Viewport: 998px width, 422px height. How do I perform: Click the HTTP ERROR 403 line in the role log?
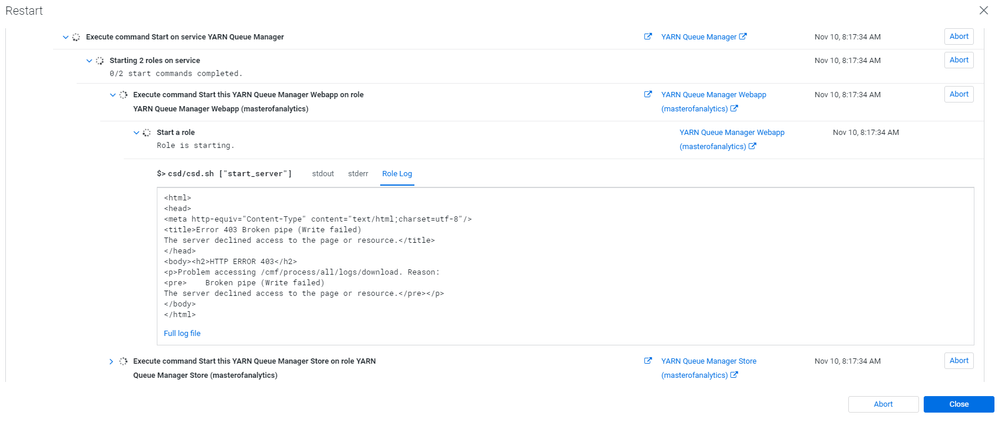pos(230,261)
